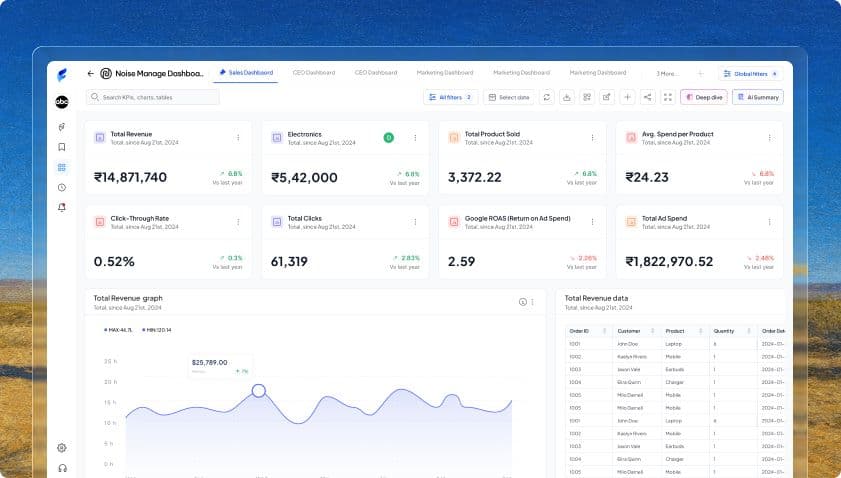This screenshot has height=478, width=841.
Task: Click the share icon in the toolbar
Action: click(647, 97)
